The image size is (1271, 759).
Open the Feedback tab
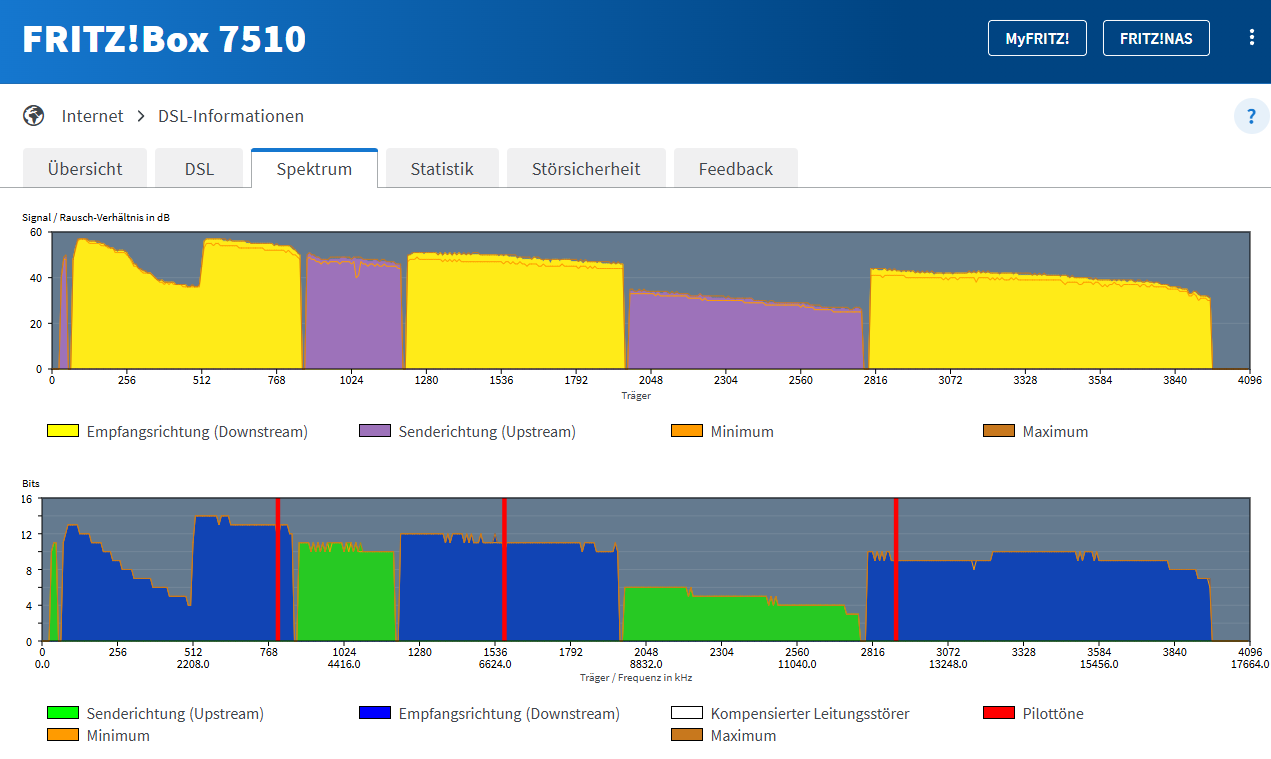pos(735,169)
